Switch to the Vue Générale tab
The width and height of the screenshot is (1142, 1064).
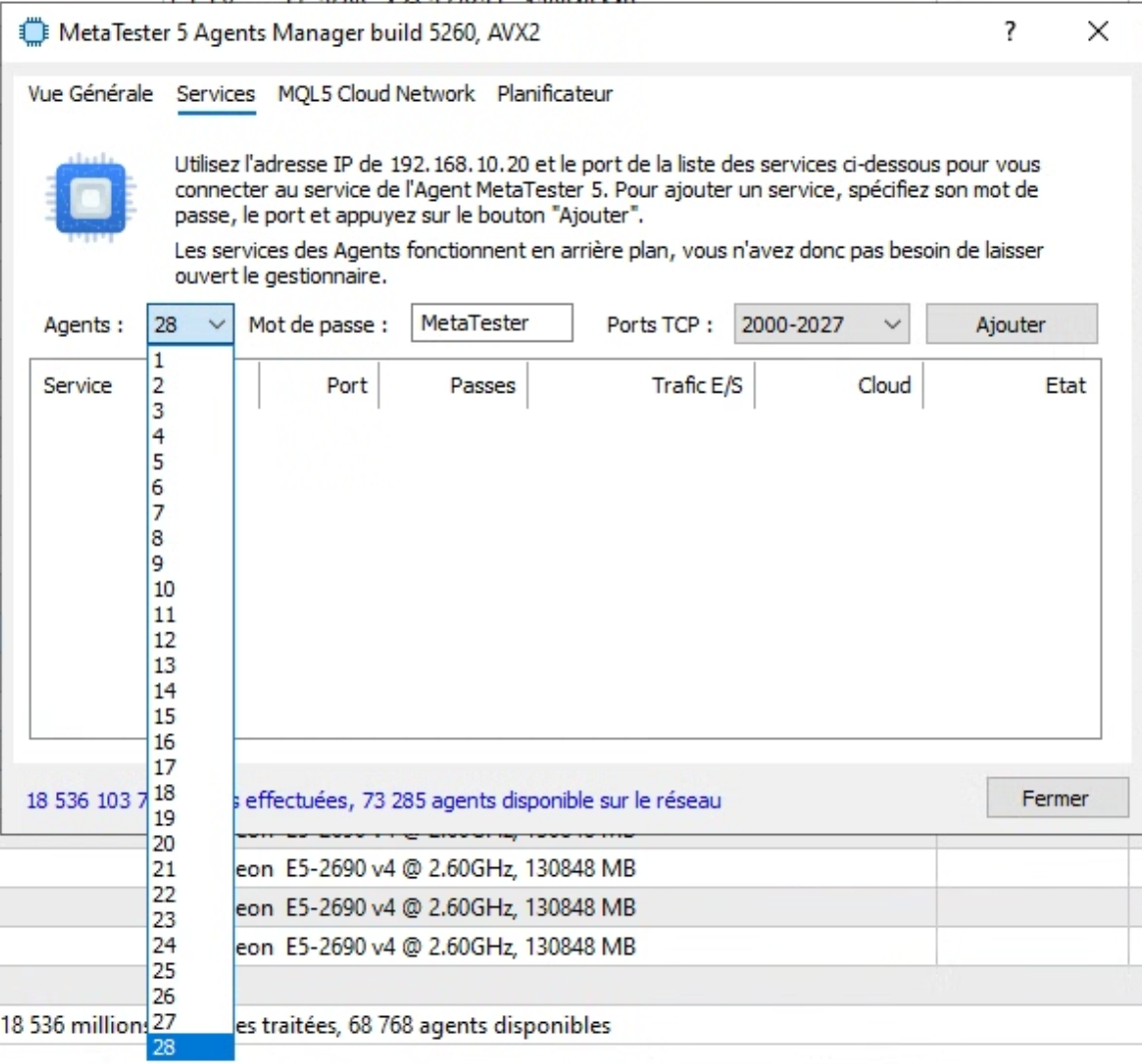[90, 94]
